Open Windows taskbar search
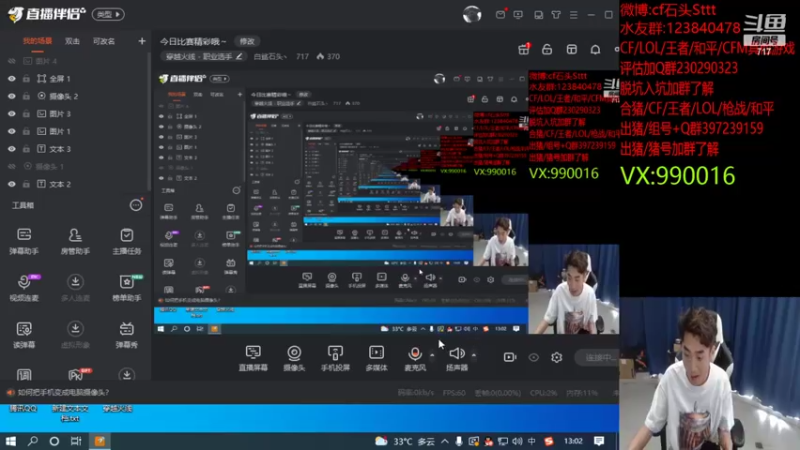Screen dimensions: 800x450 pyautogui.click(x=33, y=441)
